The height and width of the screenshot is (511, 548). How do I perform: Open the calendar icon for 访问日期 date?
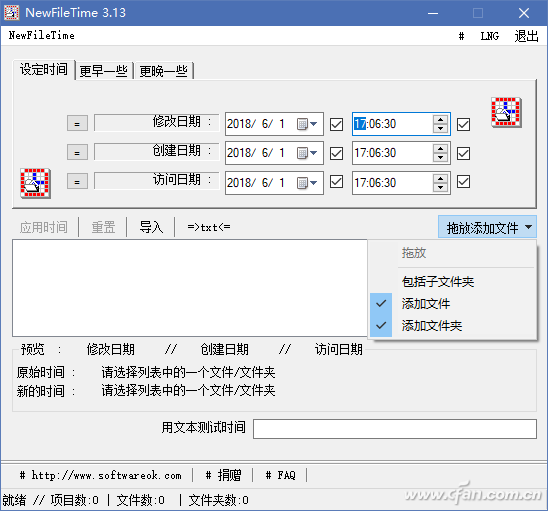click(x=302, y=182)
